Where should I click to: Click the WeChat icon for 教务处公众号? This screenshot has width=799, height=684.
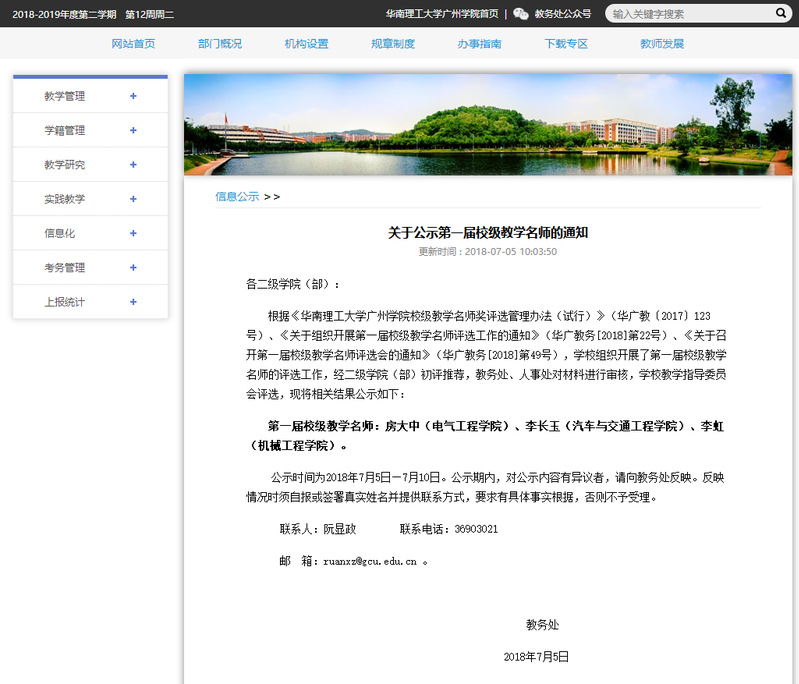click(521, 14)
